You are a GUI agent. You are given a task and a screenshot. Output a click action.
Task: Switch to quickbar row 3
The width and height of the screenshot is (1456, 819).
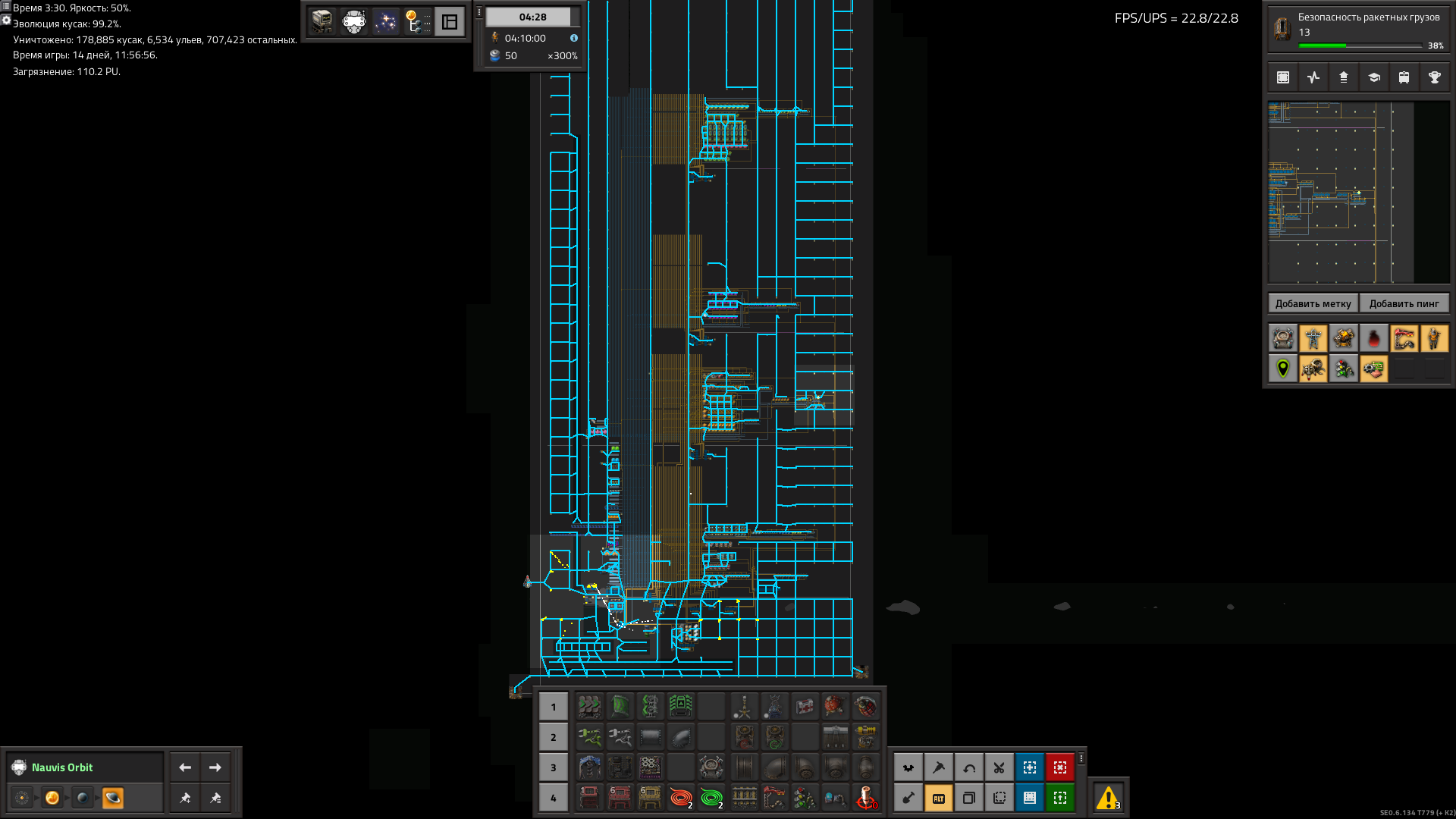tap(553, 767)
